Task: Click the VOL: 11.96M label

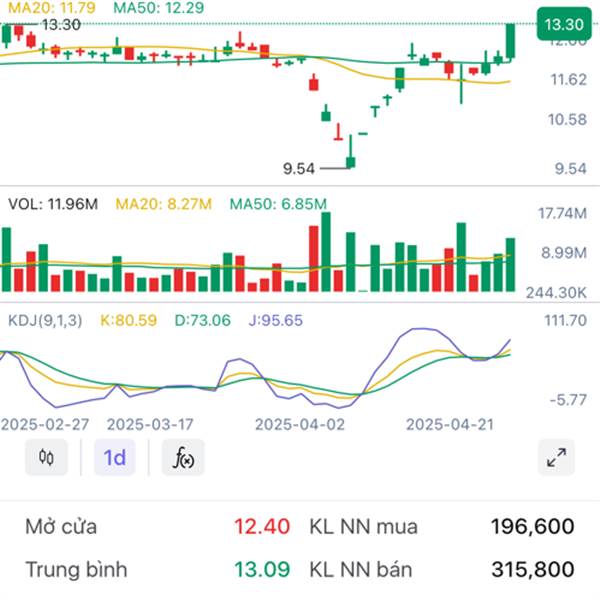Action: (53, 204)
